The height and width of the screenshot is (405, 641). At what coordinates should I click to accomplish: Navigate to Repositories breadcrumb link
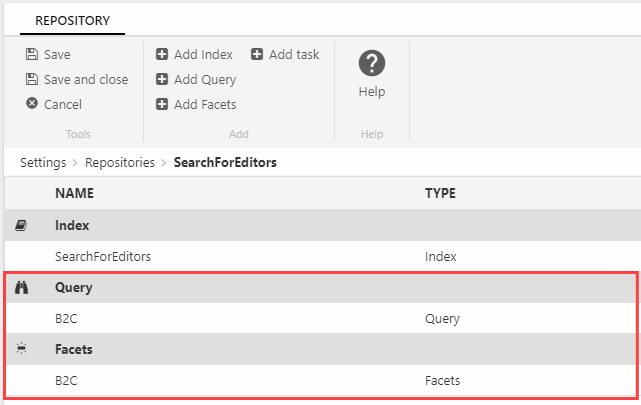[x=120, y=161]
